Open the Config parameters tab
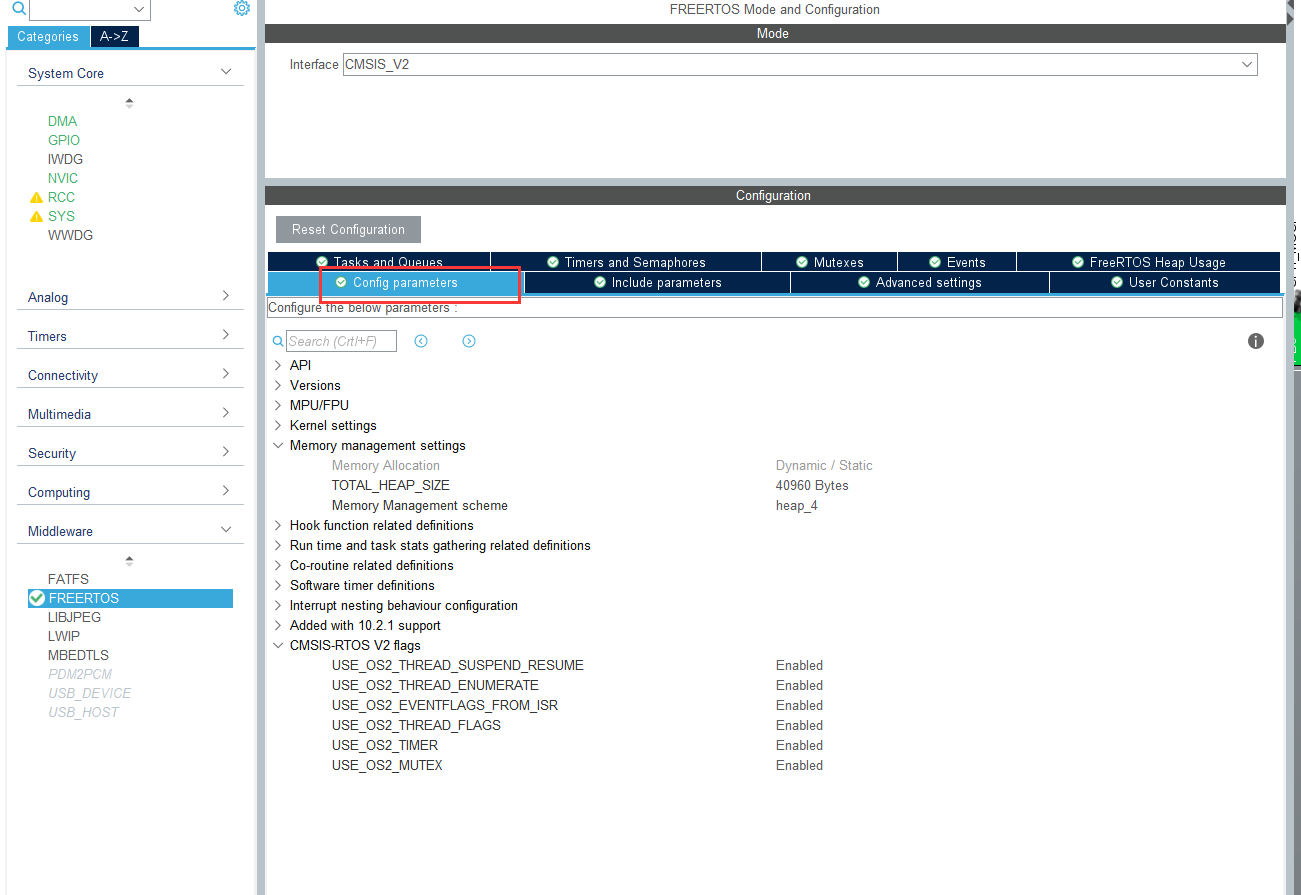The height and width of the screenshot is (895, 1301). point(396,283)
